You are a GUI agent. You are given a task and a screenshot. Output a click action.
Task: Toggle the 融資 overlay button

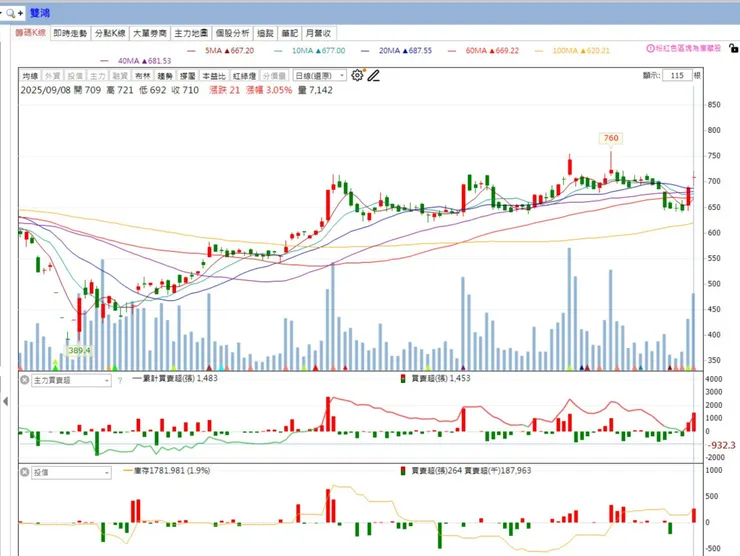point(120,76)
